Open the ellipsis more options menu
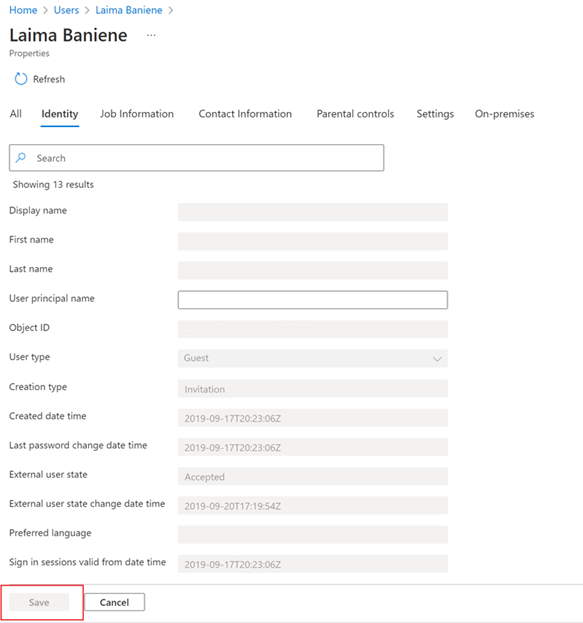This screenshot has height=623, width=583. tap(151, 35)
